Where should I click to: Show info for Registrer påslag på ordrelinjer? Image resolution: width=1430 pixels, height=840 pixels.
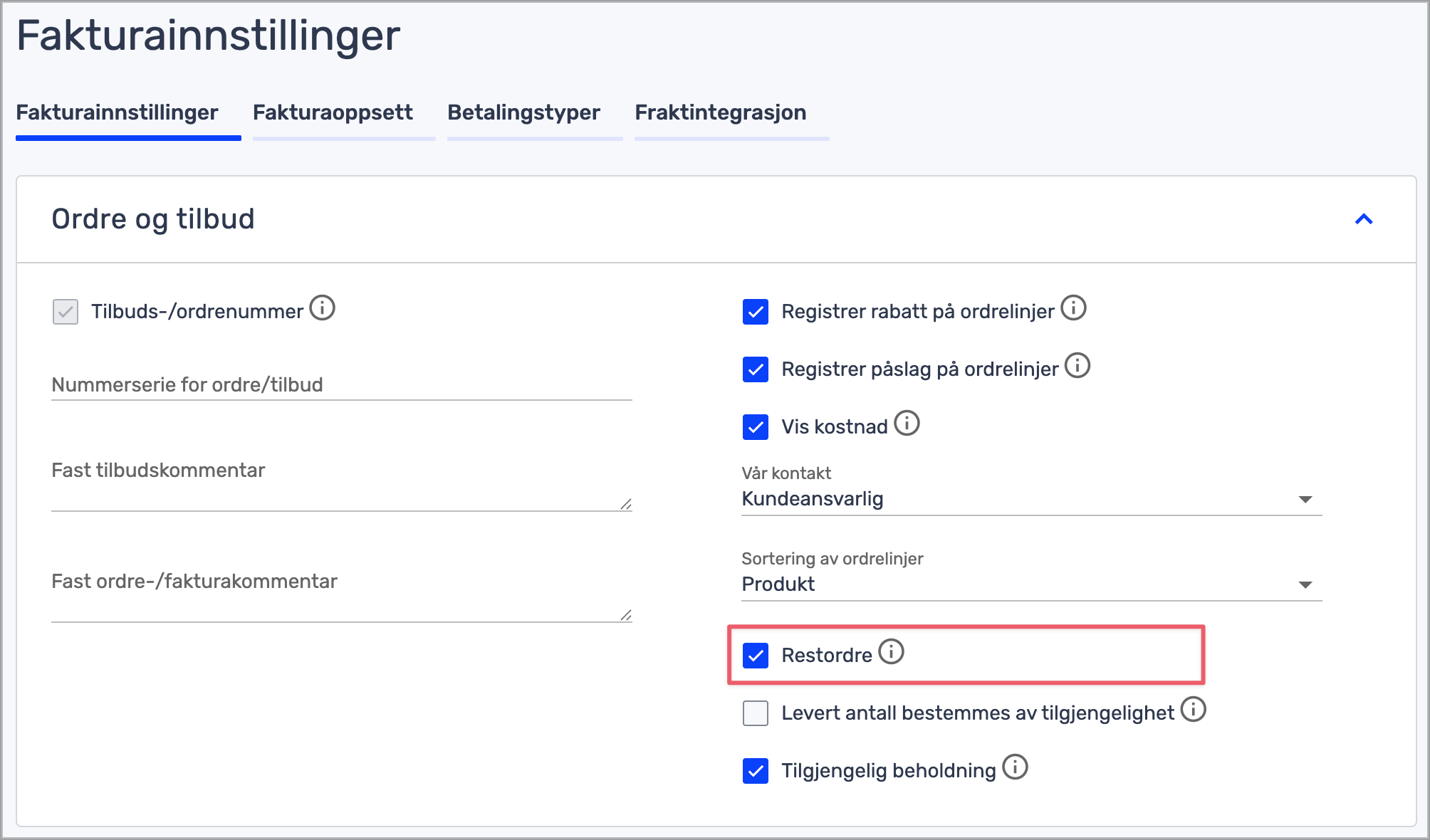pos(1077,366)
